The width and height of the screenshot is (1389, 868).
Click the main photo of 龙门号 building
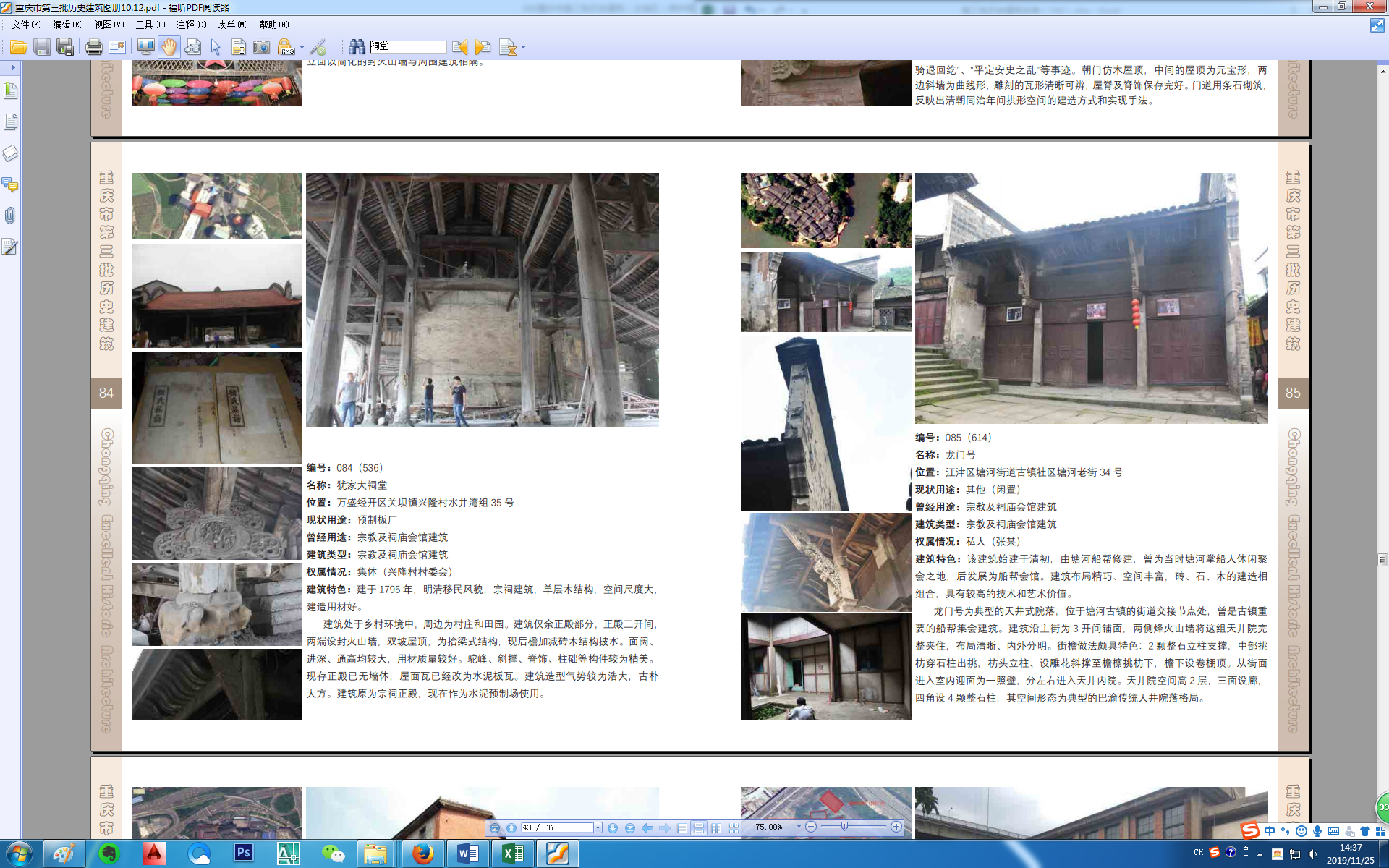[x=1091, y=298]
